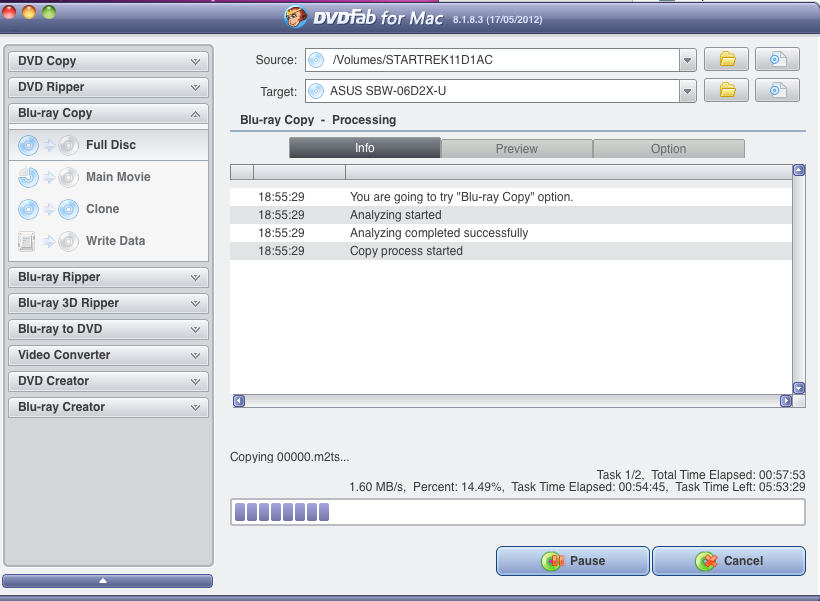Open Source image file icon button
Image resolution: width=820 pixels, height=601 pixels.
pos(777,59)
